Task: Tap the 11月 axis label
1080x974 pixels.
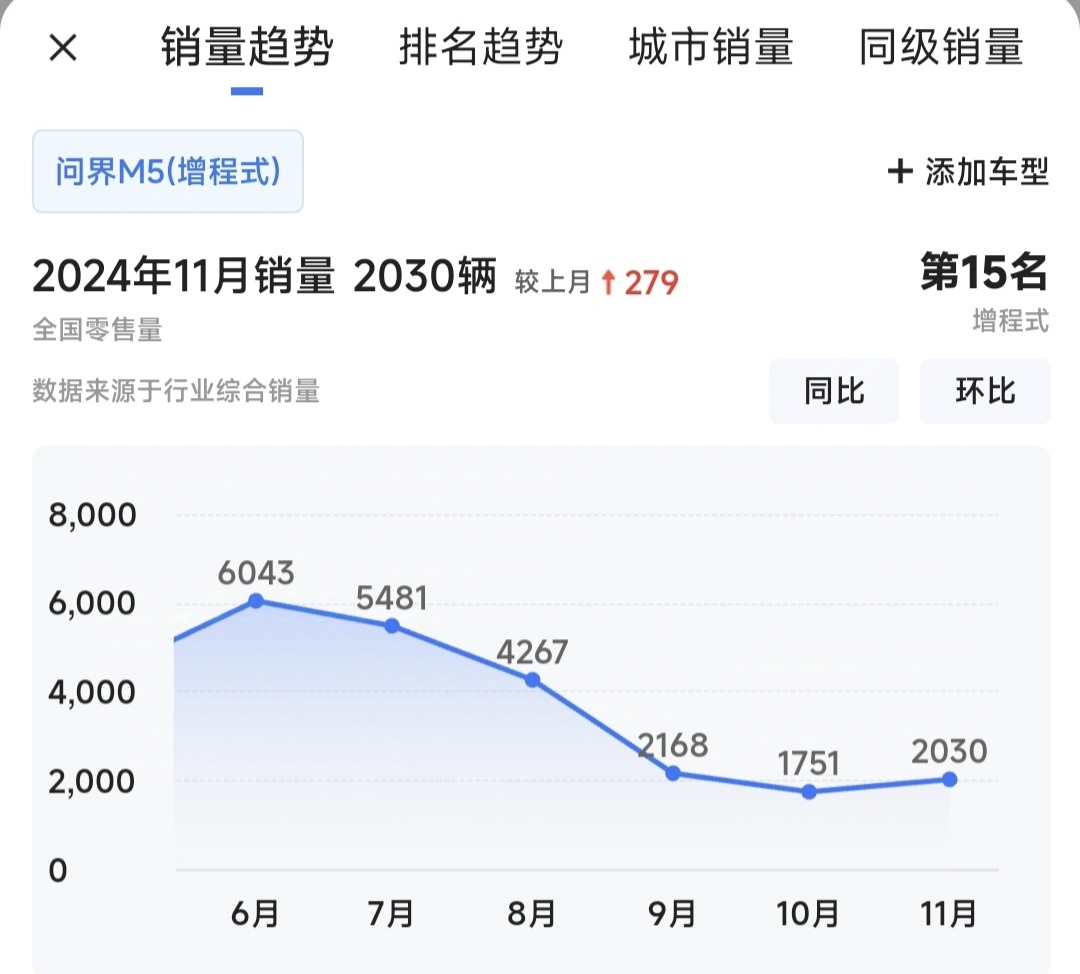Action: 948,913
